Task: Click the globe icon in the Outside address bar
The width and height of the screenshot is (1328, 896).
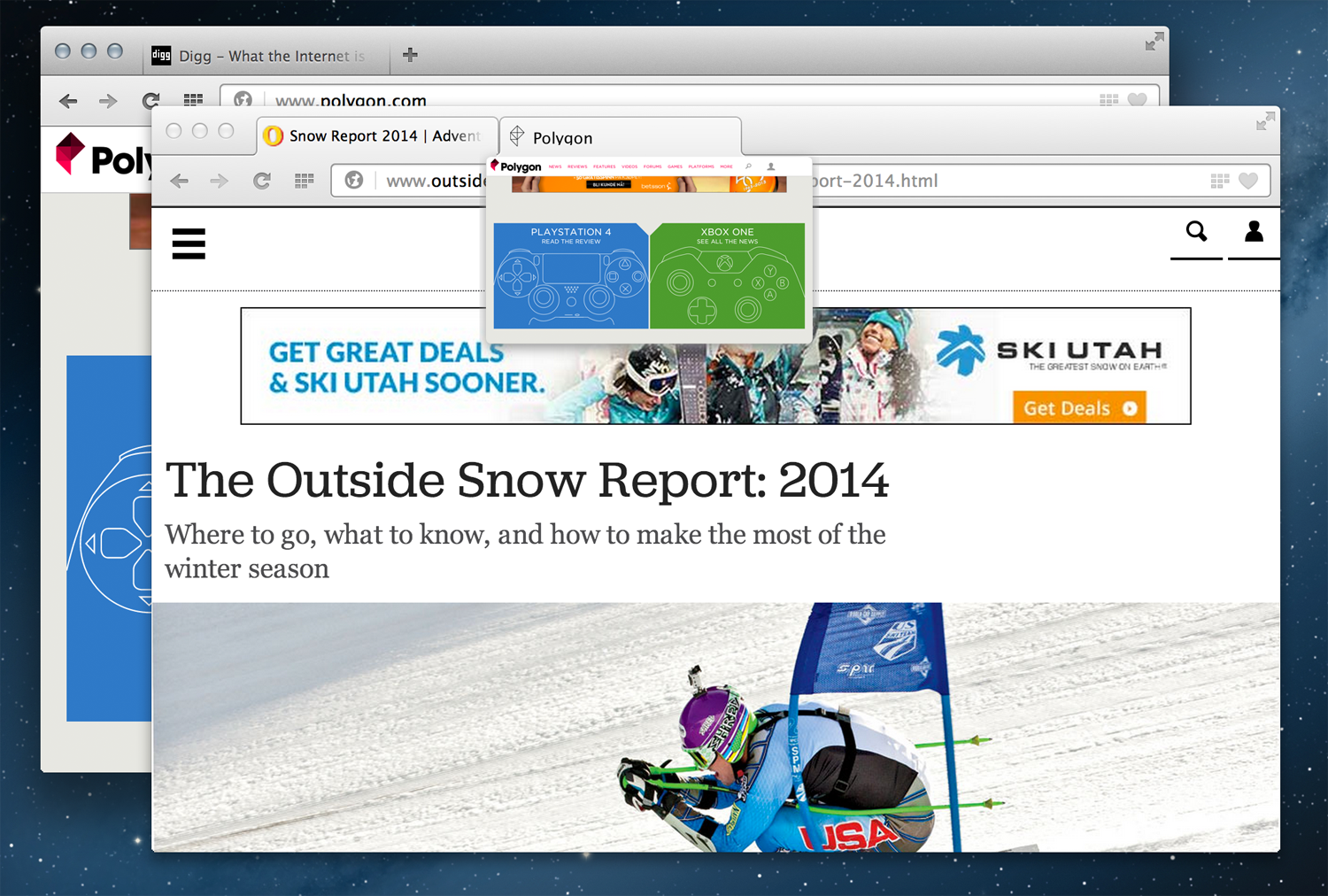Action: point(354,181)
